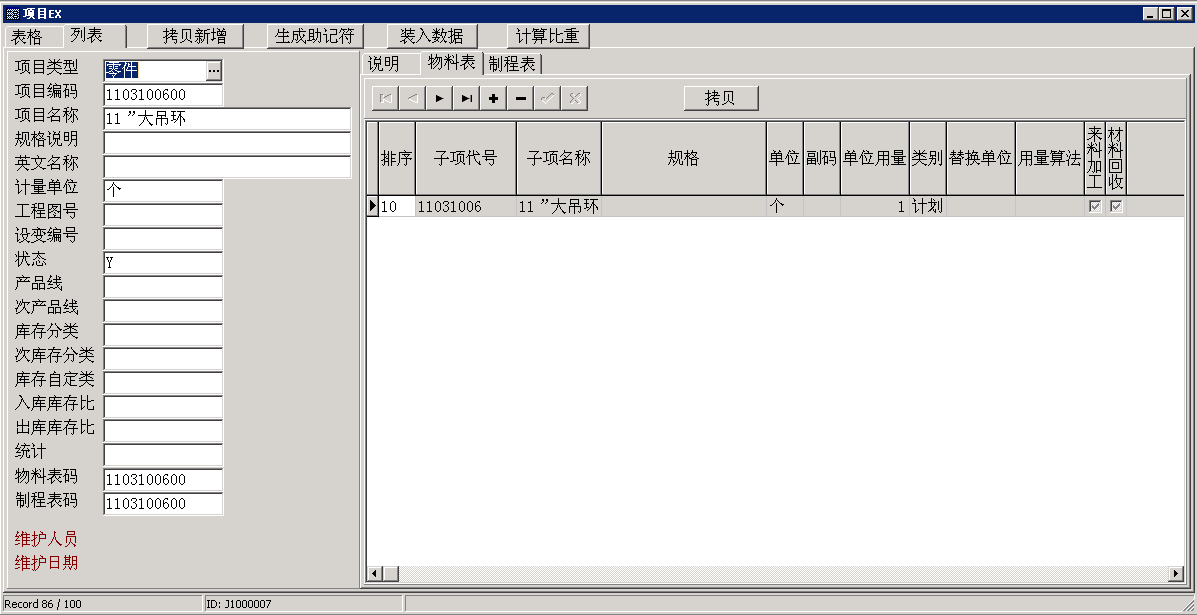The height and width of the screenshot is (615, 1197).
Task: Go to next record in navigator
Action: (x=439, y=98)
